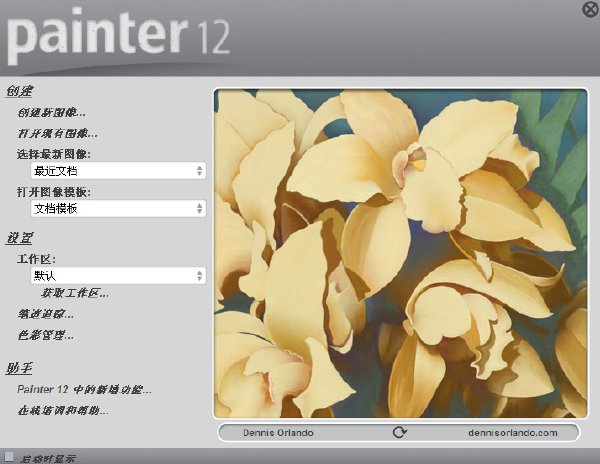Open the 最近文档 recent documents dropdown
This screenshot has width=600, height=464.
pyautogui.click(x=118, y=171)
